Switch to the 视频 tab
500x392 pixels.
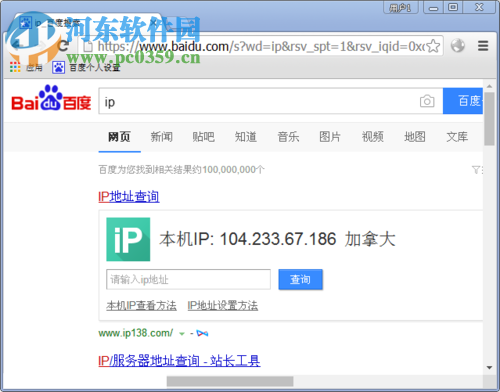coord(373,137)
